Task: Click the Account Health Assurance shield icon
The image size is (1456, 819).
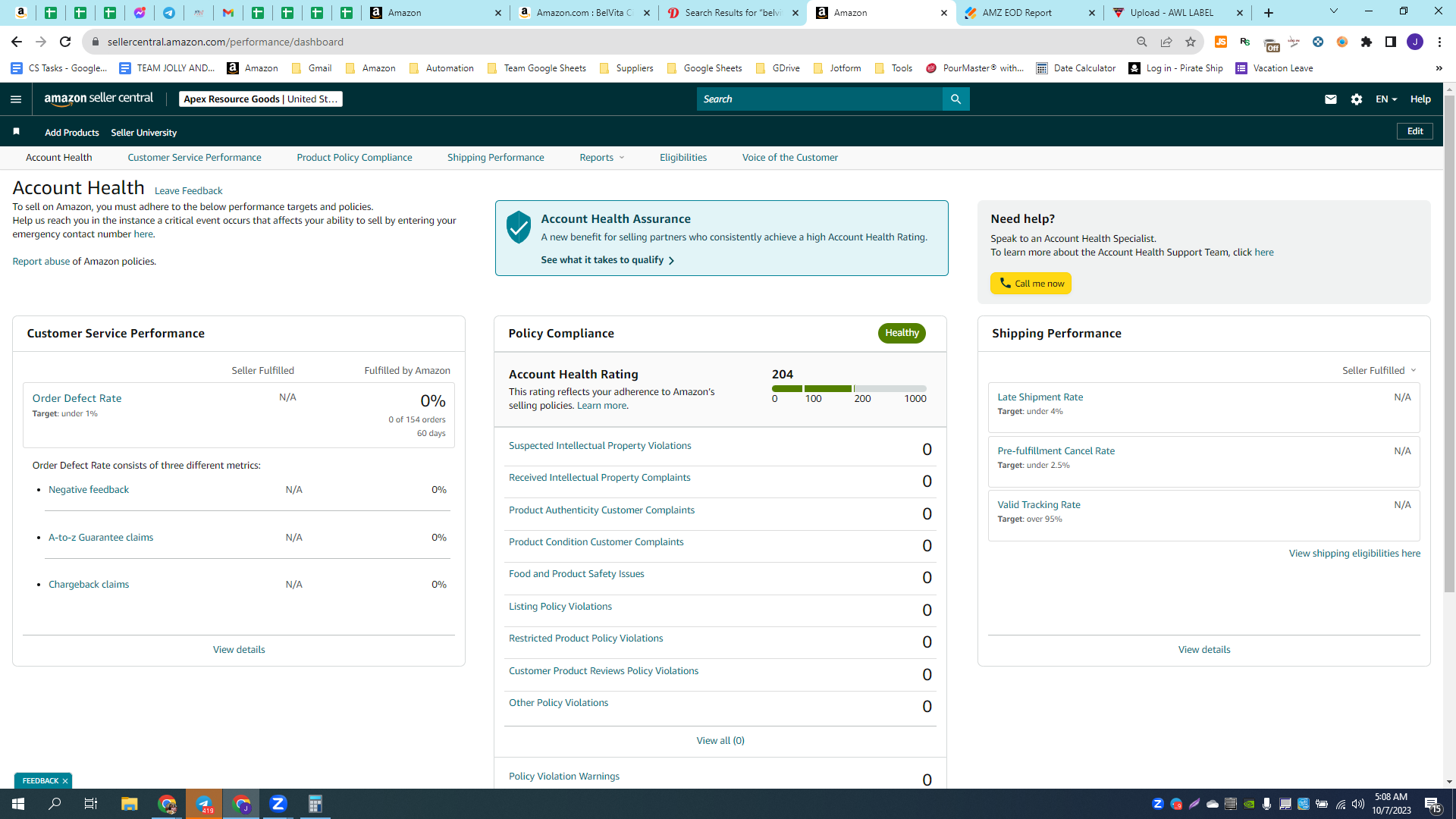Action: [519, 227]
